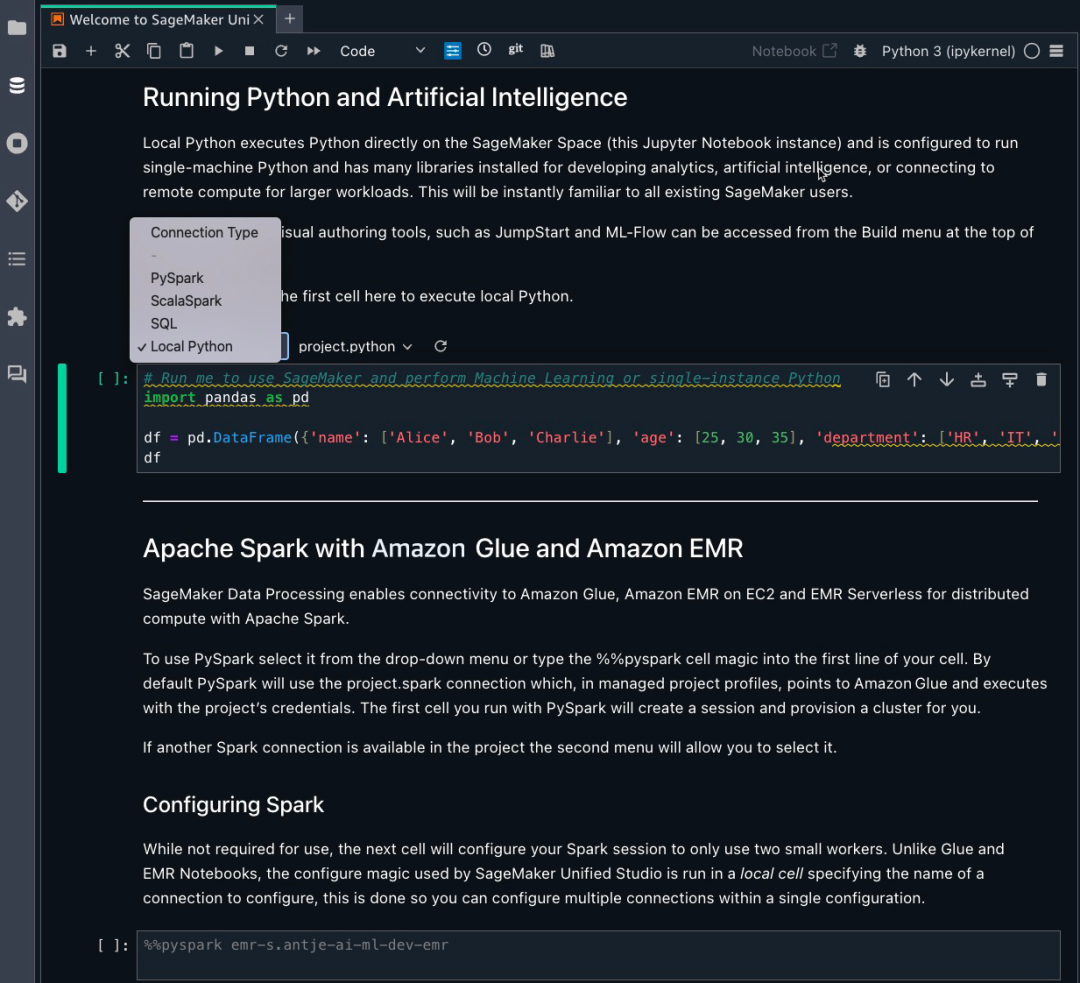The image size is (1080, 983).
Task: Click the %%pyspark emr-s code cell
Action: [x=598, y=955]
